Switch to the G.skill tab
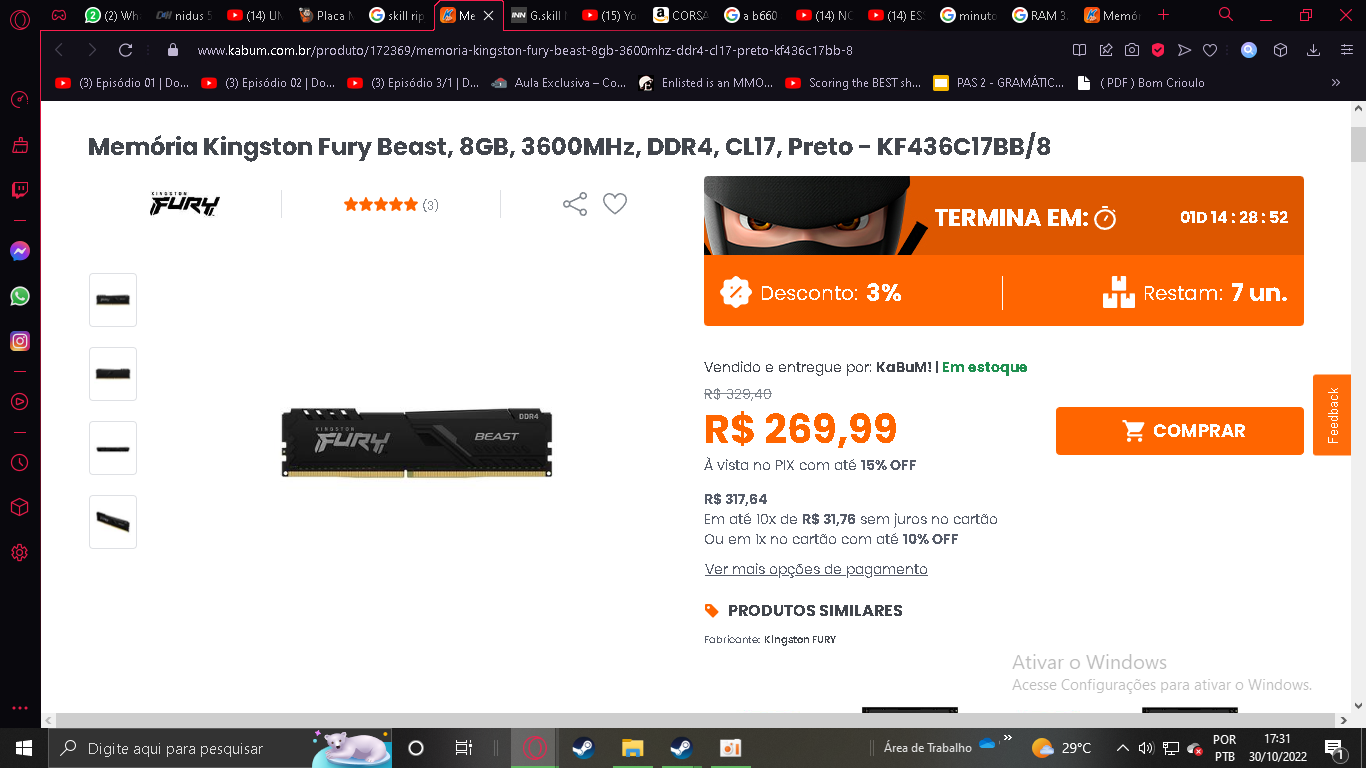The height and width of the screenshot is (768, 1366). point(538,15)
